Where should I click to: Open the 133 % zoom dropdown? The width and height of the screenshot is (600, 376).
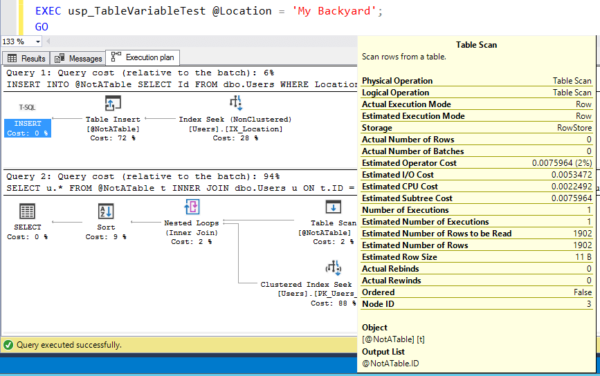tap(38, 41)
